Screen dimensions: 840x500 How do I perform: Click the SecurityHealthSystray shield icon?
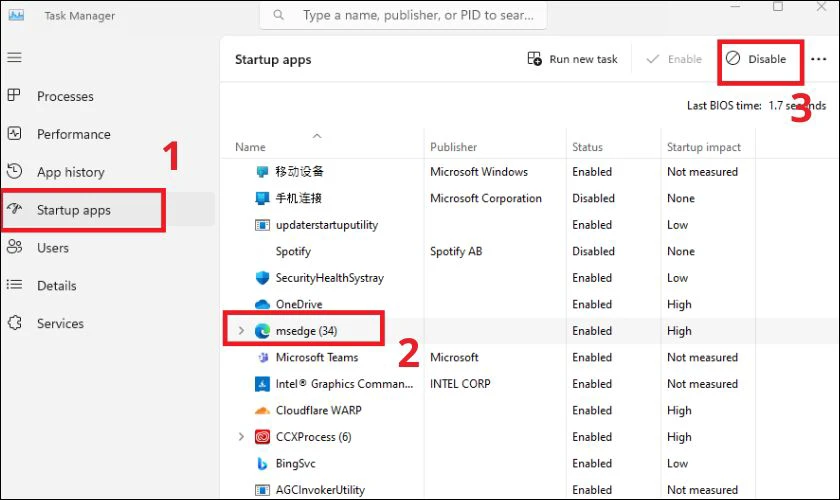pyautogui.click(x=262, y=278)
